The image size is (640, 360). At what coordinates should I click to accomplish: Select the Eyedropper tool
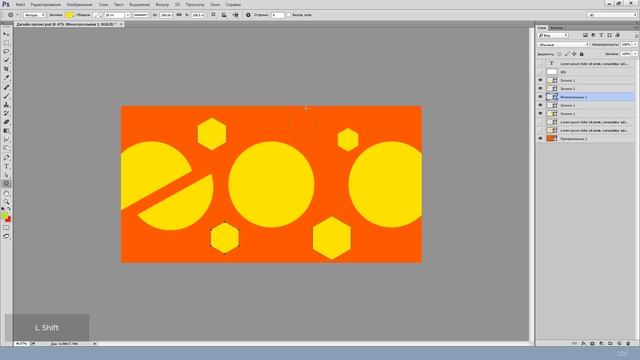6,78
